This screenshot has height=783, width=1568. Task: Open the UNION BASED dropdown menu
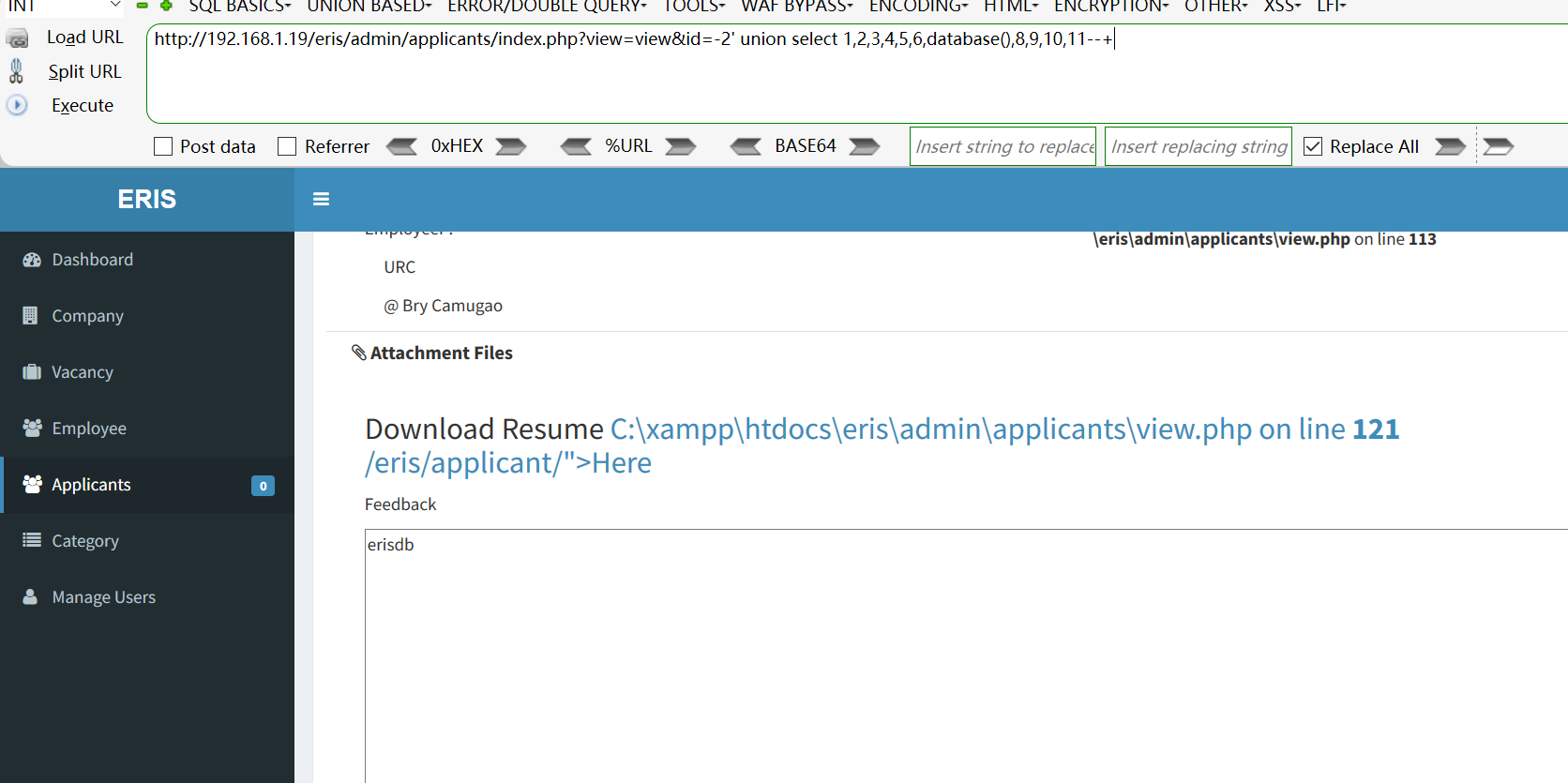pos(369,6)
